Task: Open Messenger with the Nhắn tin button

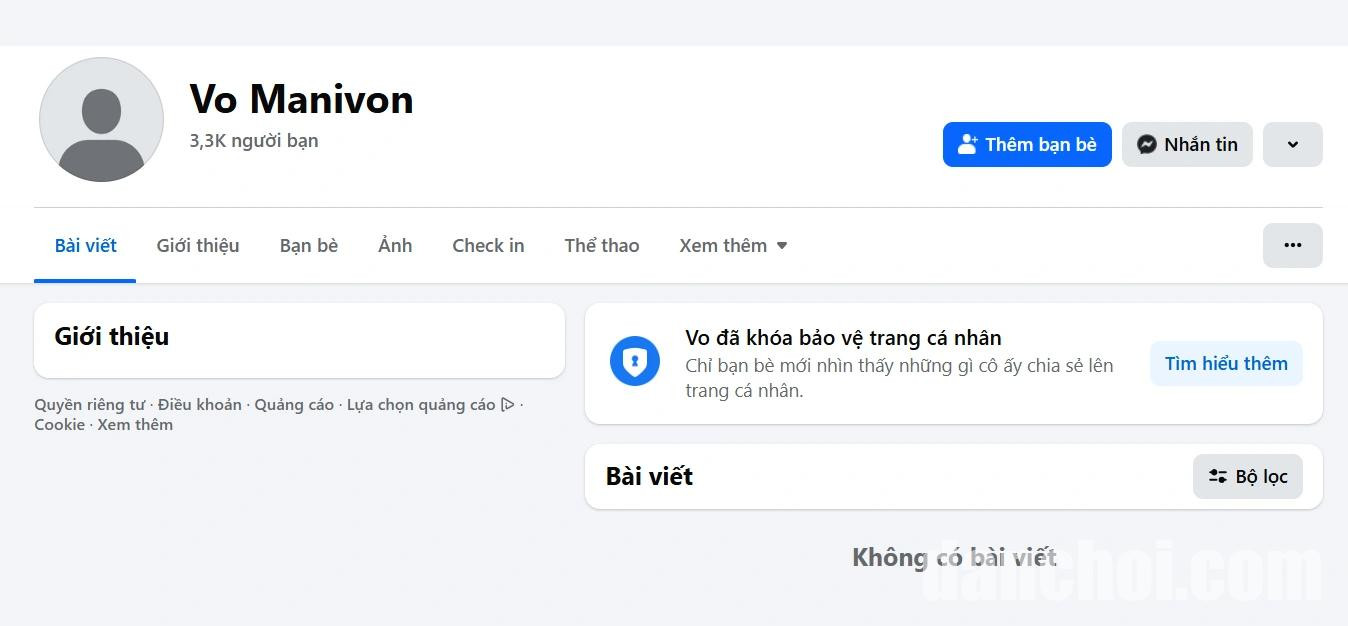Action: [x=1187, y=145]
